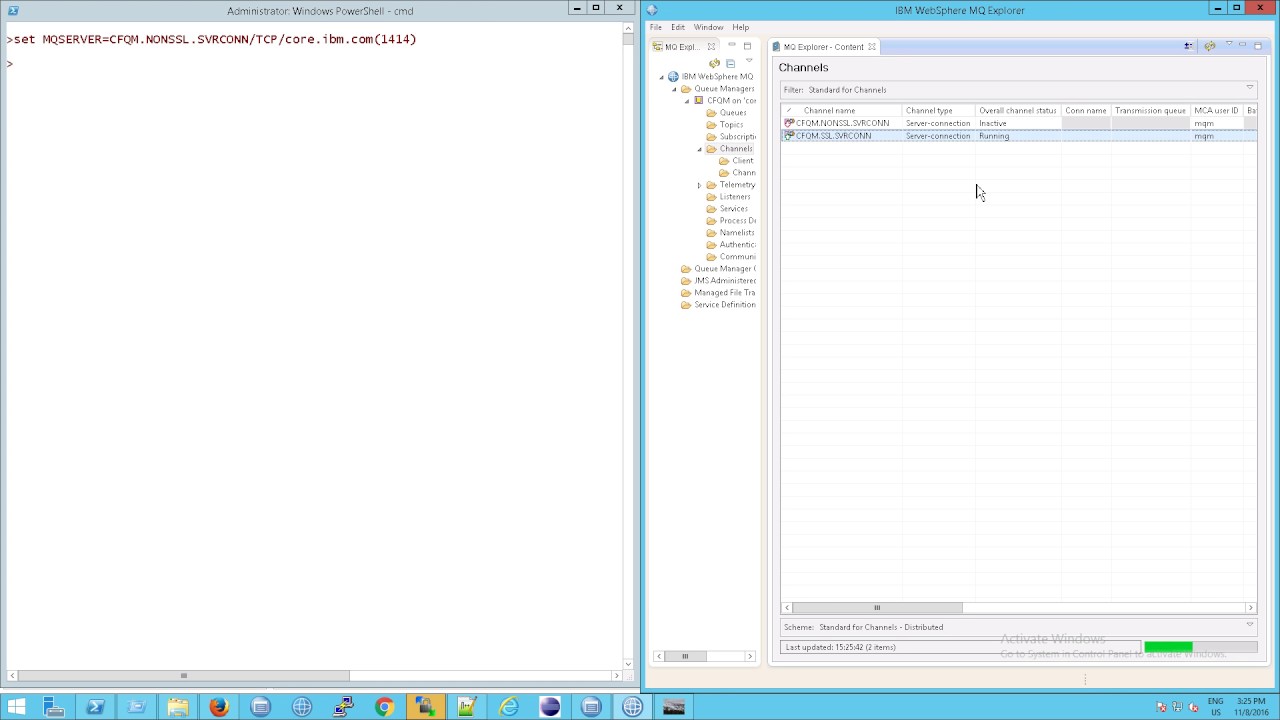The width and height of the screenshot is (1280, 720).
Task: Open File Explorer from the taskbar
Action: [178, 707]
